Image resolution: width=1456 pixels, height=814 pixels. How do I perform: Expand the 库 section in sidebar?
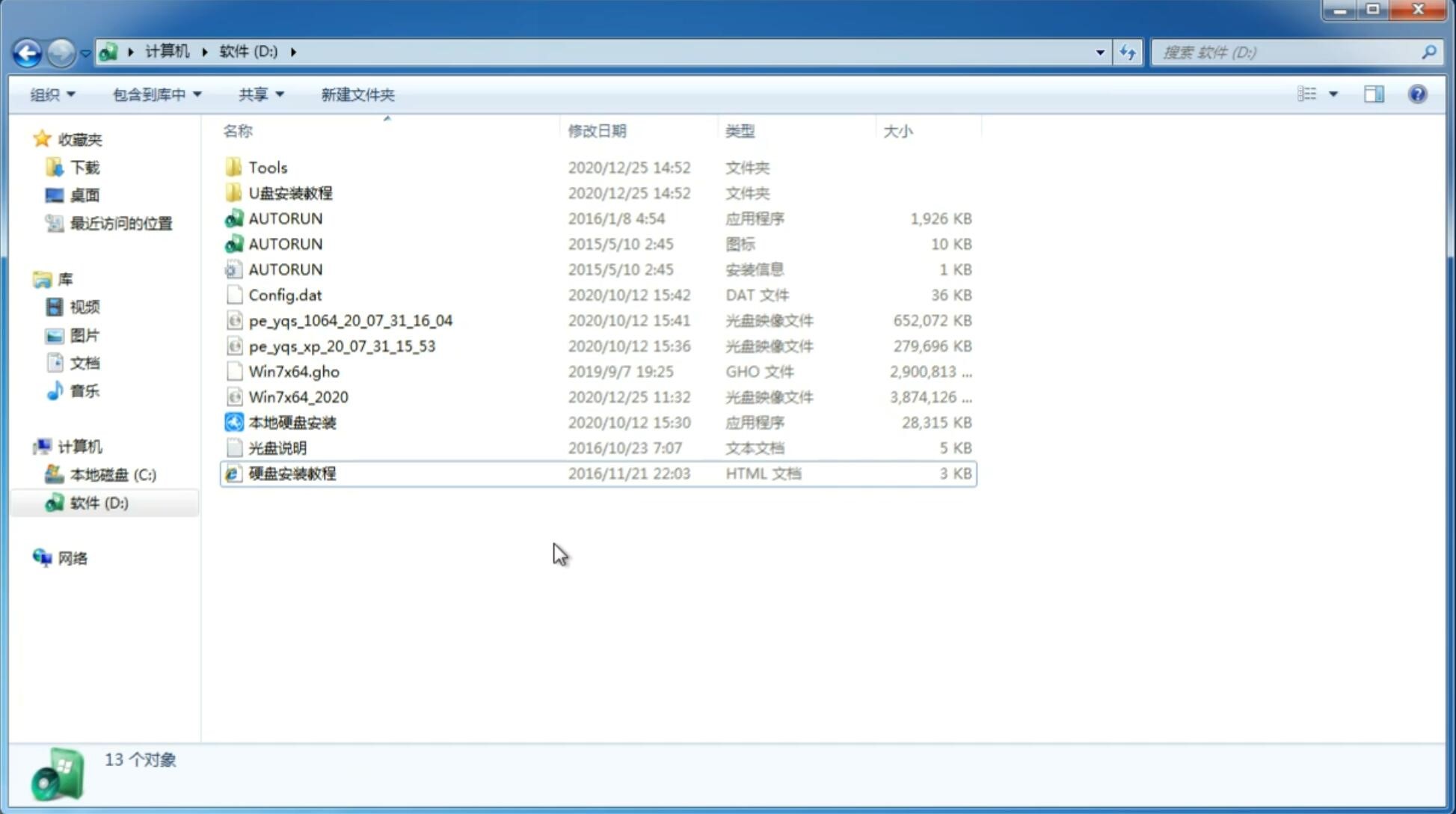coord(27,278)
